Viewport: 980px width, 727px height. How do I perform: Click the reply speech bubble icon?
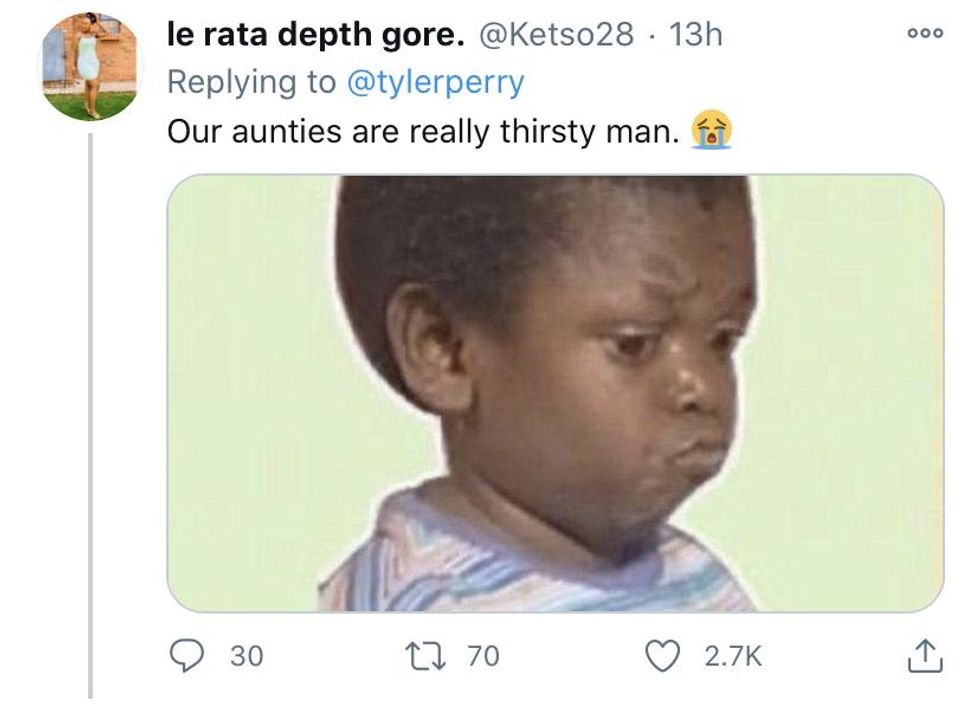[186, 655]
